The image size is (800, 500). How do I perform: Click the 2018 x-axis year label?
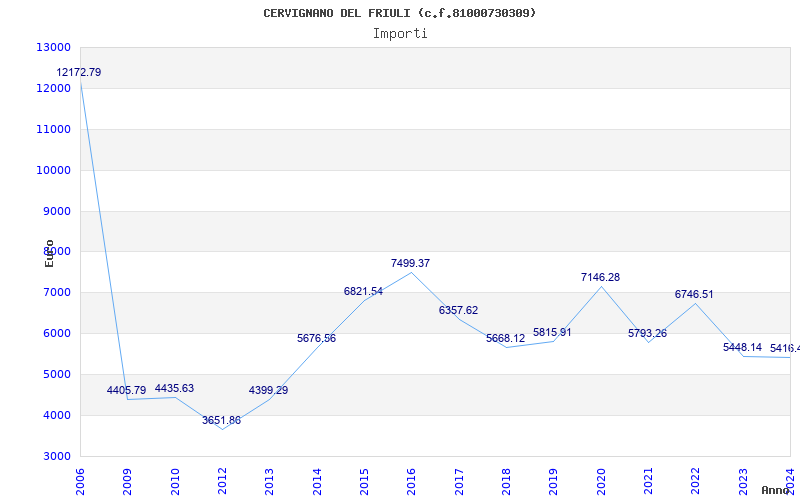(x=506, y=482)
